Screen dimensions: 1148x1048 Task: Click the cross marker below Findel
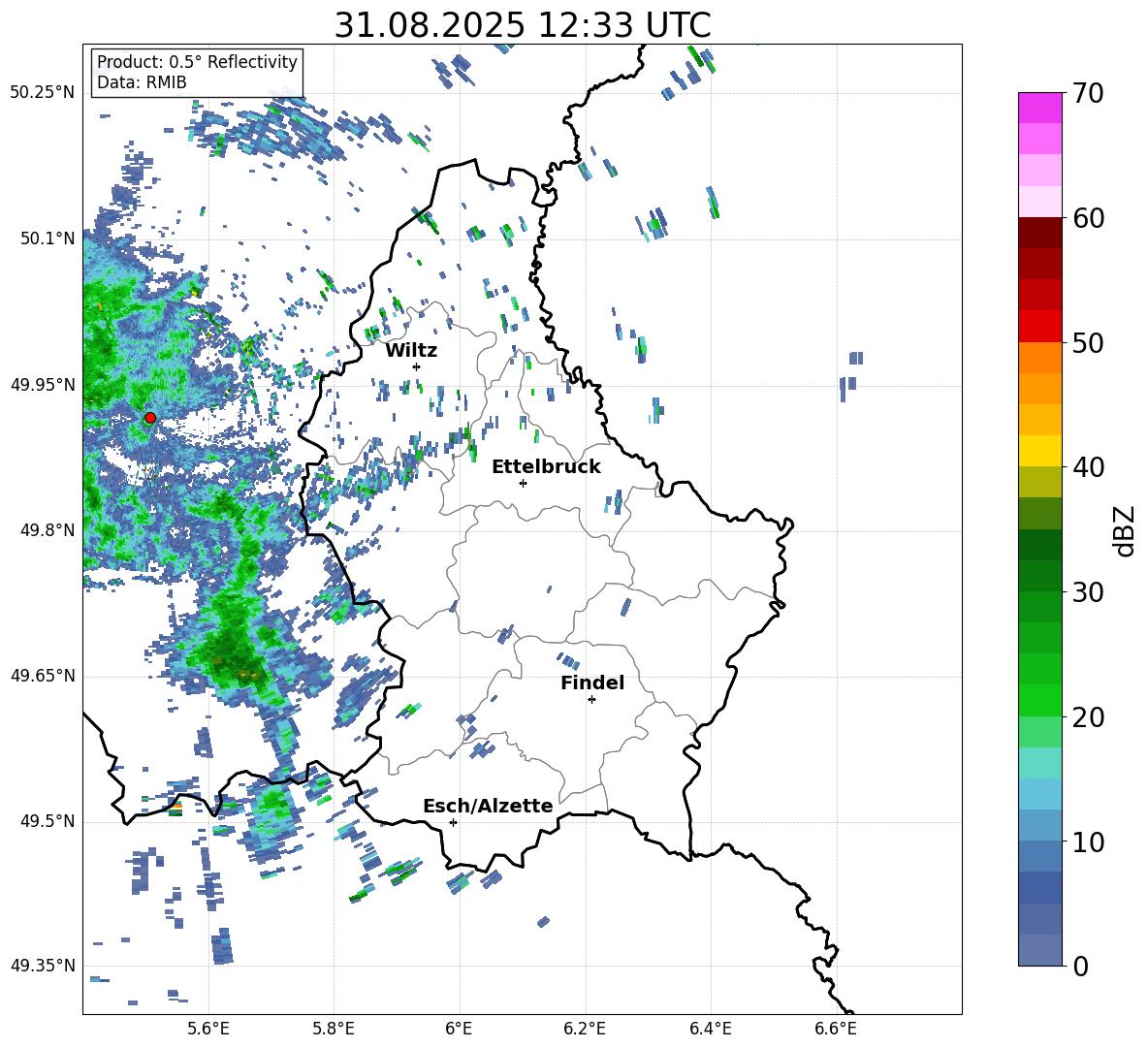tap(591, 700)
